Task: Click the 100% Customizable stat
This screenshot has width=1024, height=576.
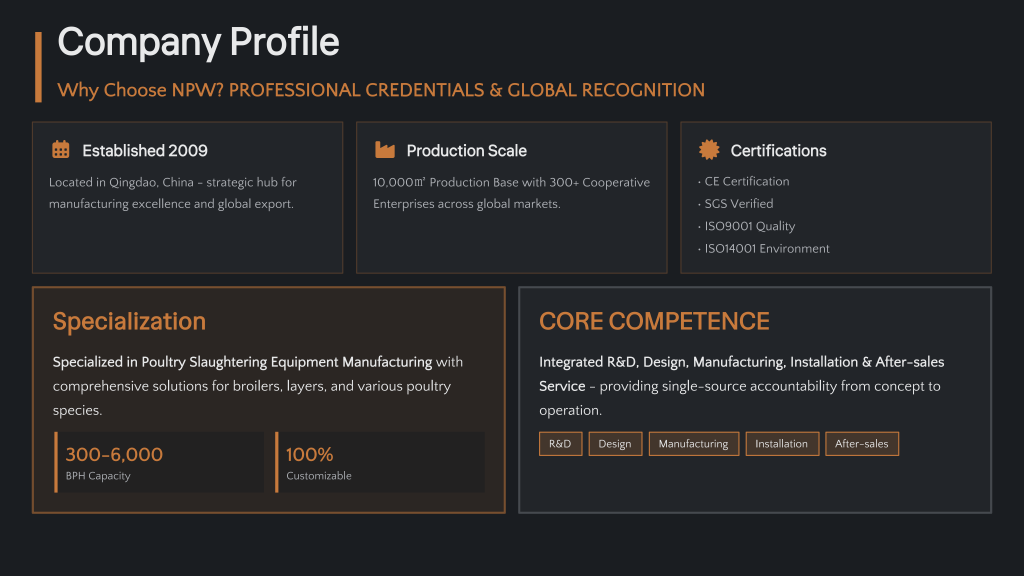Action: [319, 462]
